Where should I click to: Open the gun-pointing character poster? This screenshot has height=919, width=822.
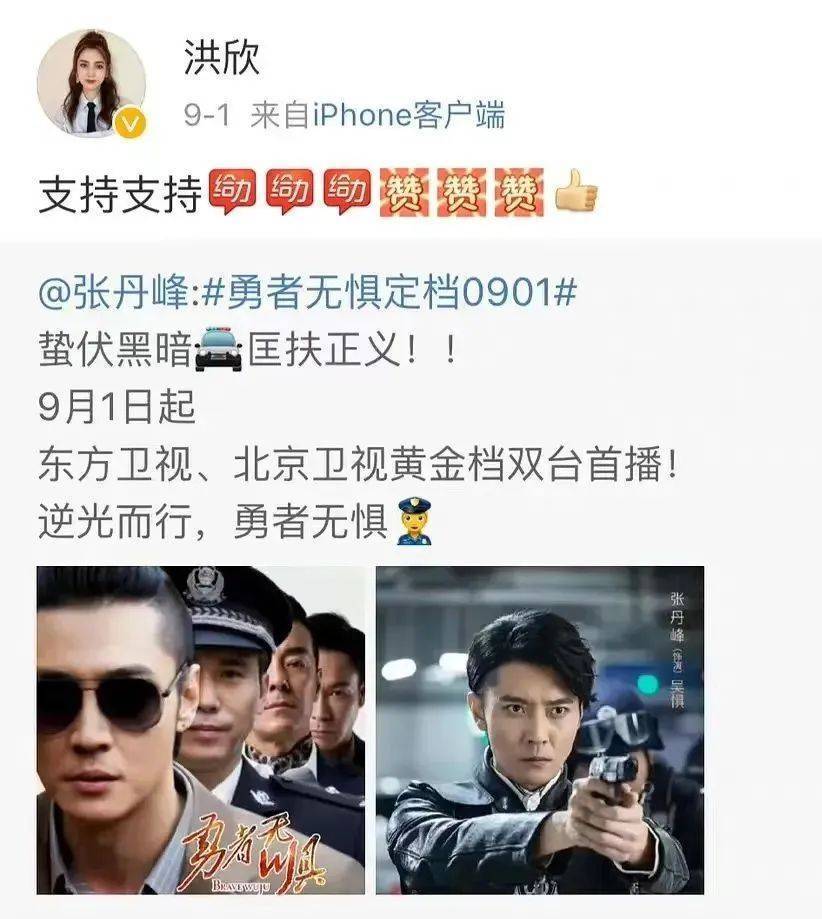pyautogui.click(x=540, y=730)
